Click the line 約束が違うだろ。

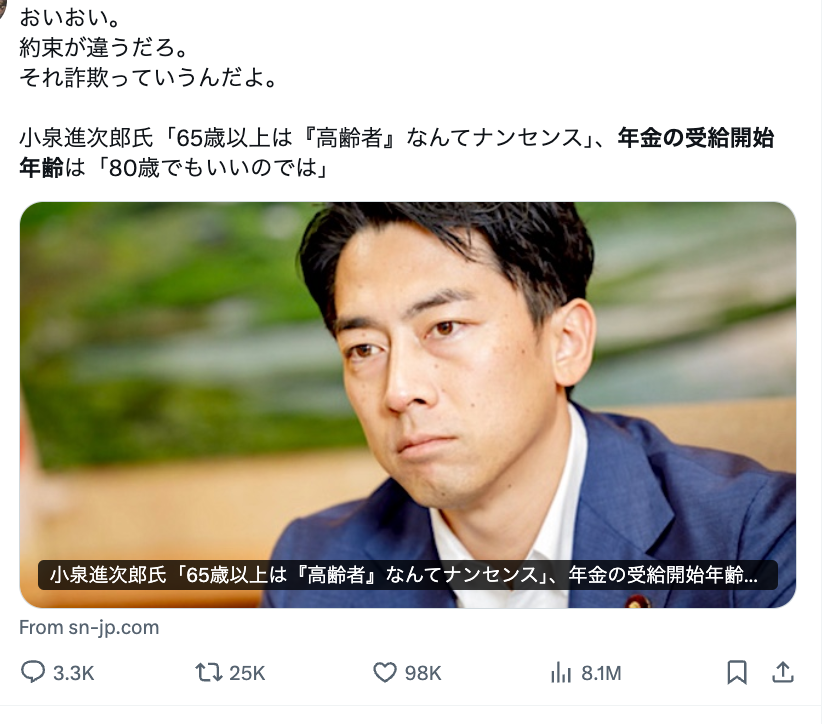point(104,48)
